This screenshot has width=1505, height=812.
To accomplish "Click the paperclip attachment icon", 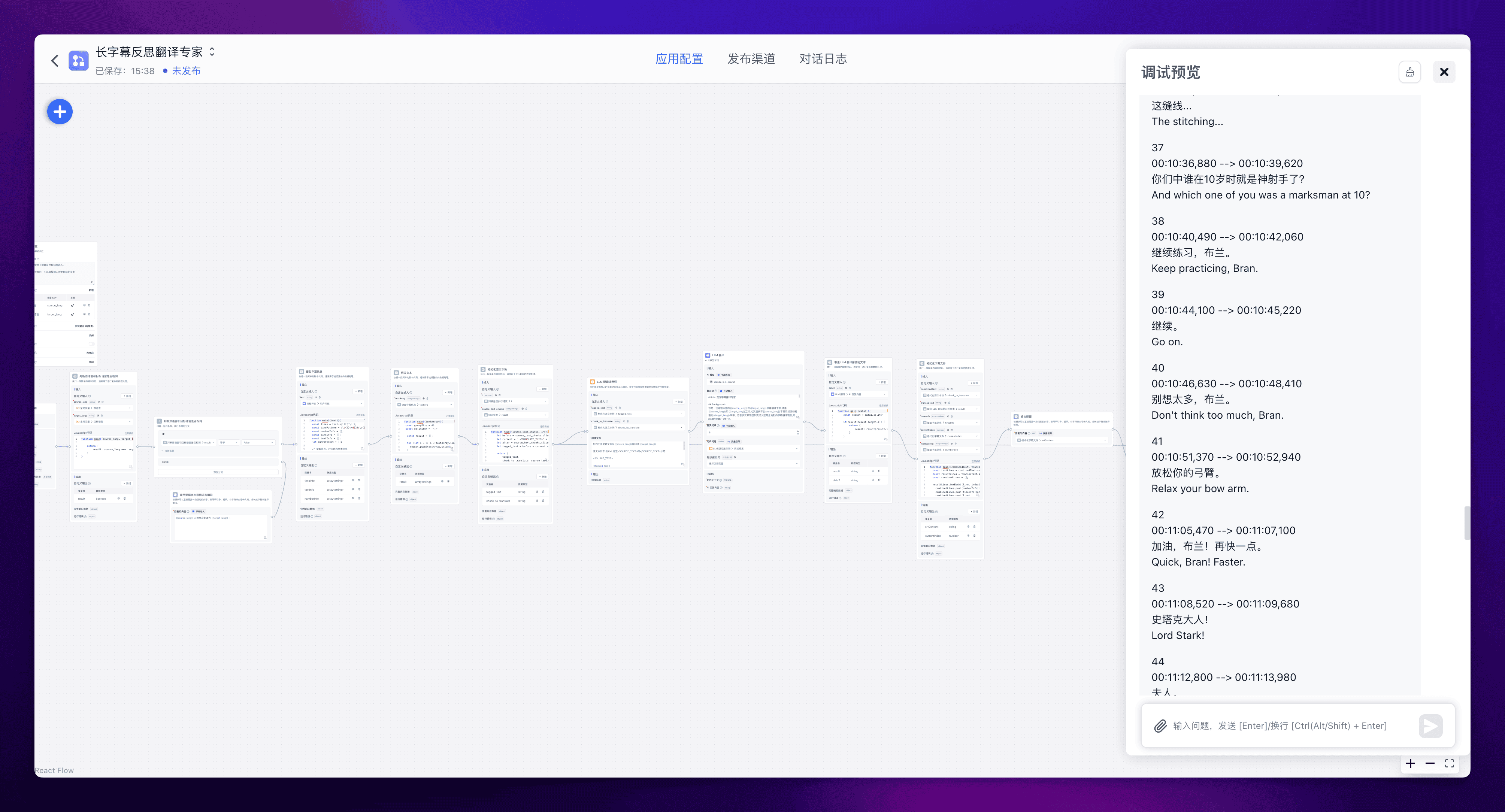I will pos(1160,725).
